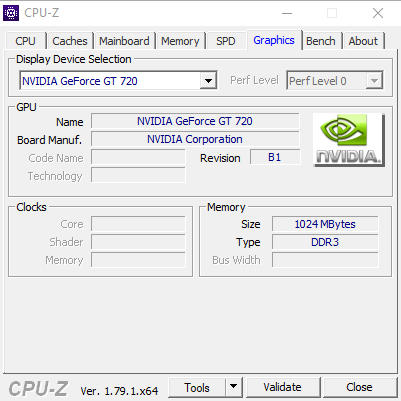Image resolution: width=401 pixels, height=401 pixels.
Task: Click the GPU Name field
Action: pyautogui.click(x=195, y=121)
